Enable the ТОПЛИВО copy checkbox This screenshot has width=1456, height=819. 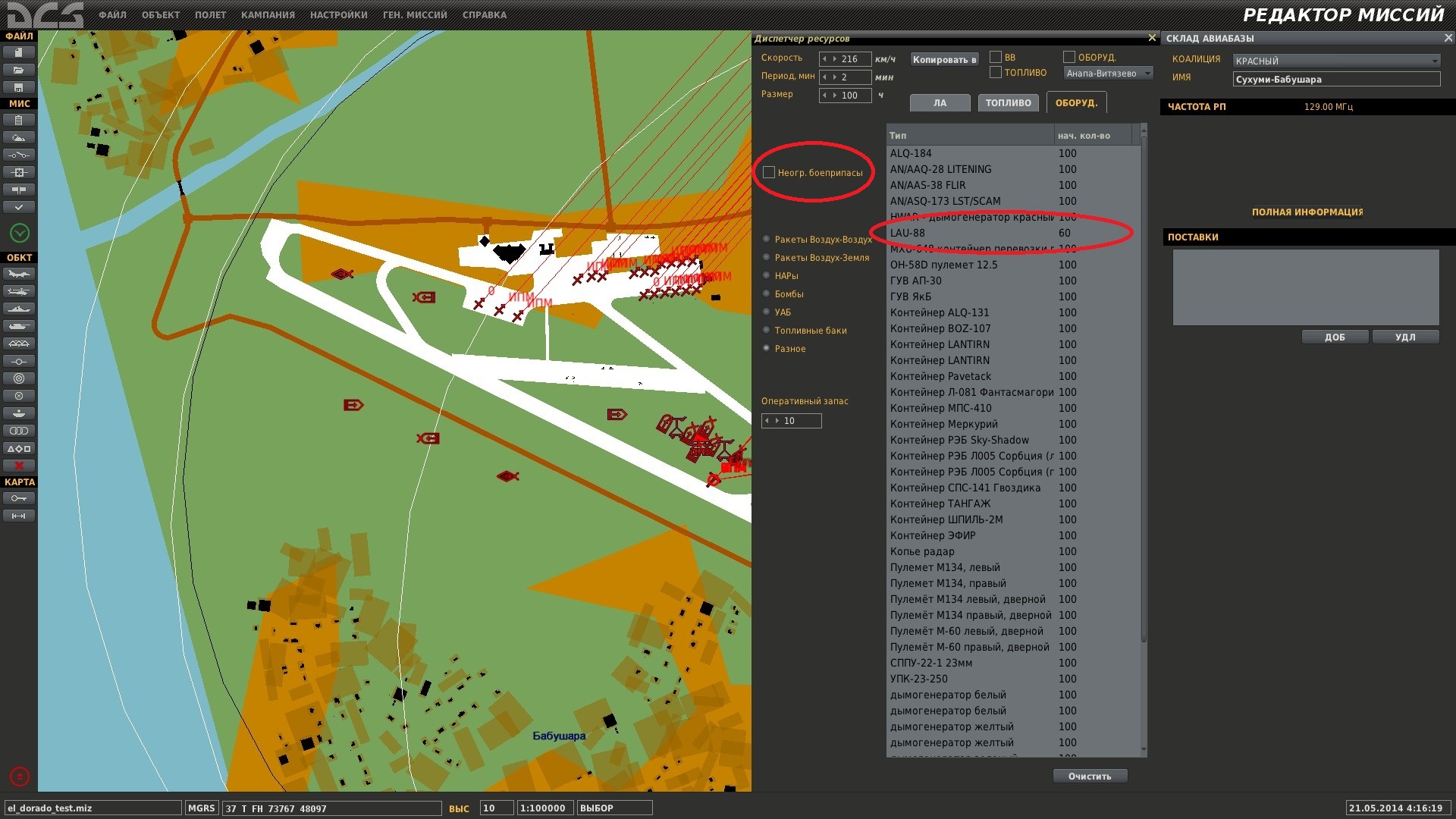[996, 72]
